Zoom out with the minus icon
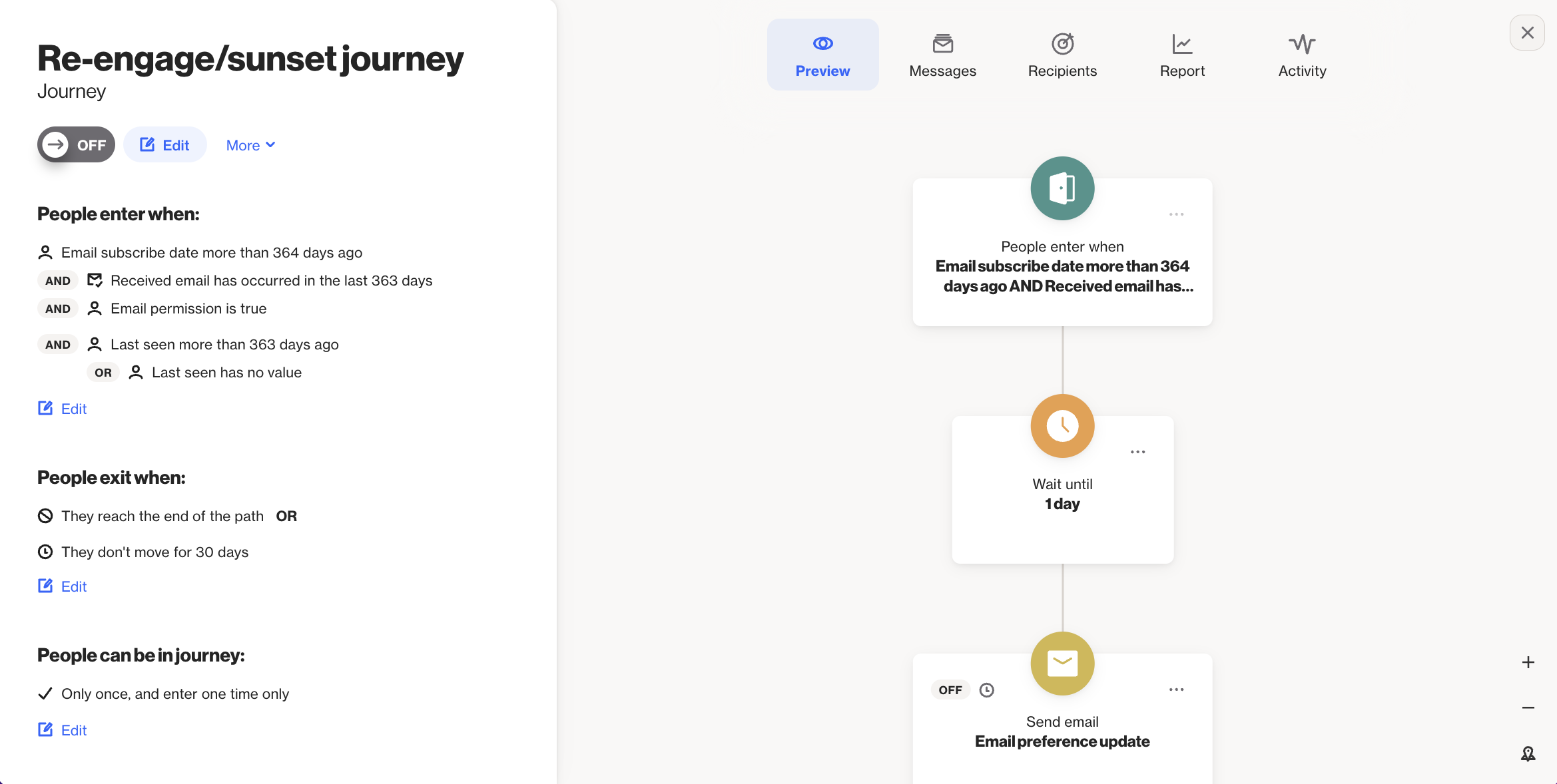1557x784 pixels. tap(1528, 707)
